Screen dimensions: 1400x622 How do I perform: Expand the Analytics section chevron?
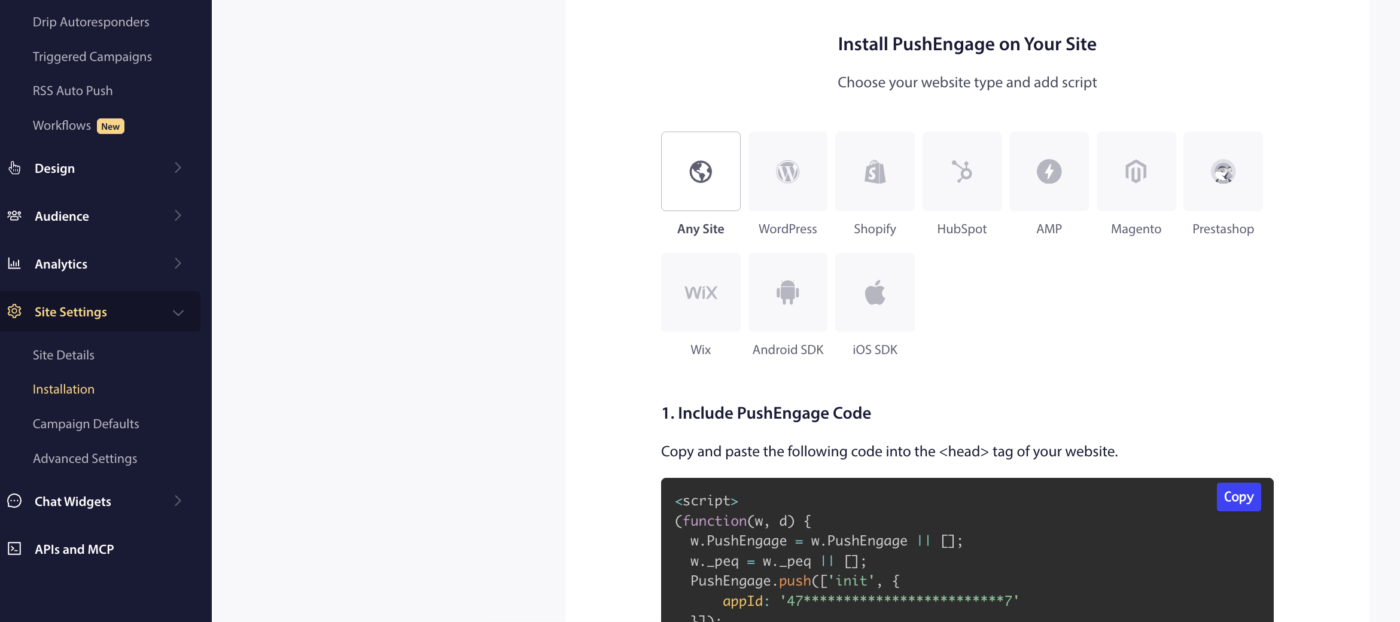[x=178, y=264]
